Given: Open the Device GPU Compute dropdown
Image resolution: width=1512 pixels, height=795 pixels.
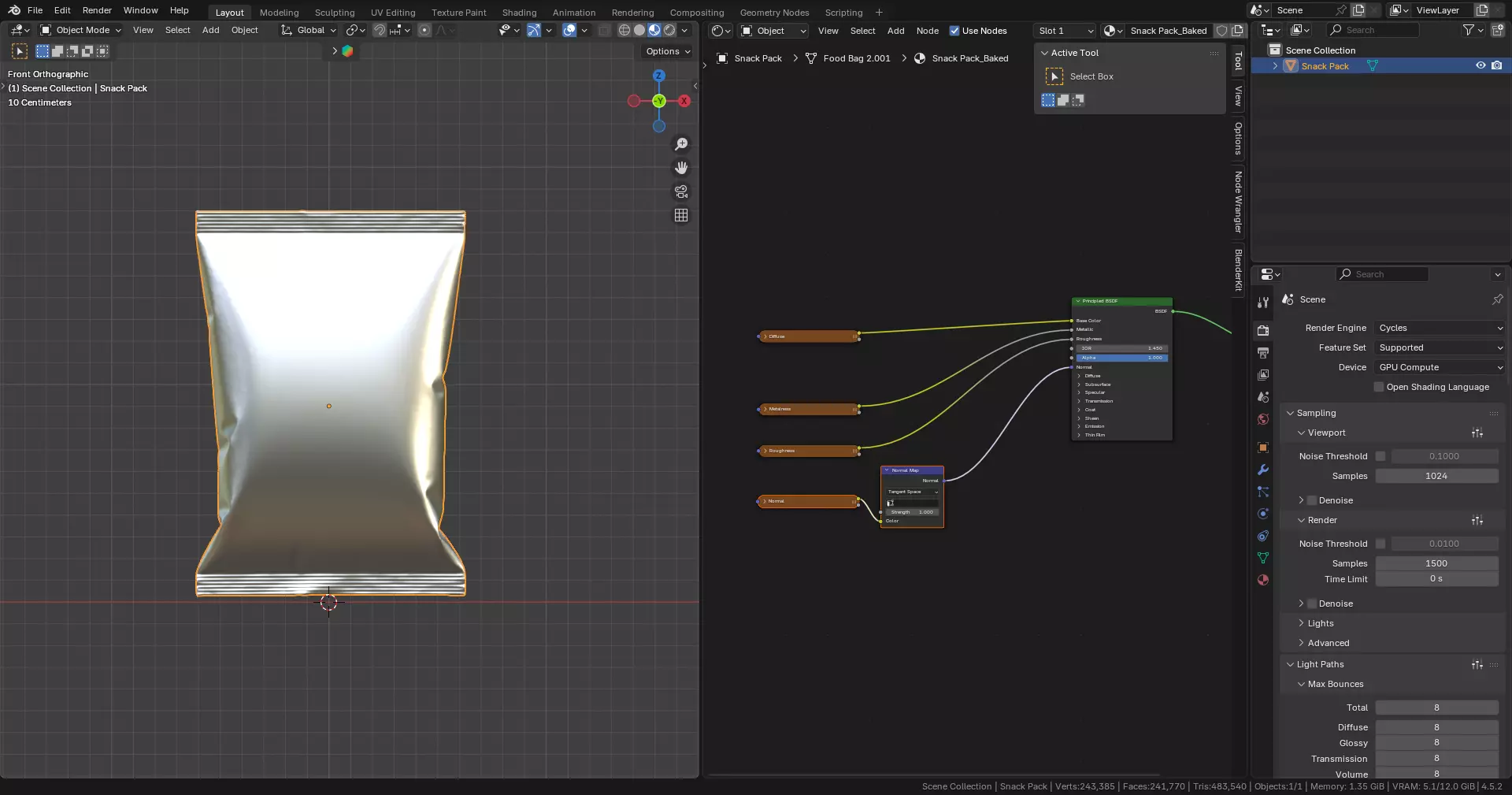Looking at the screenshot, I should tap(1440, 367).
